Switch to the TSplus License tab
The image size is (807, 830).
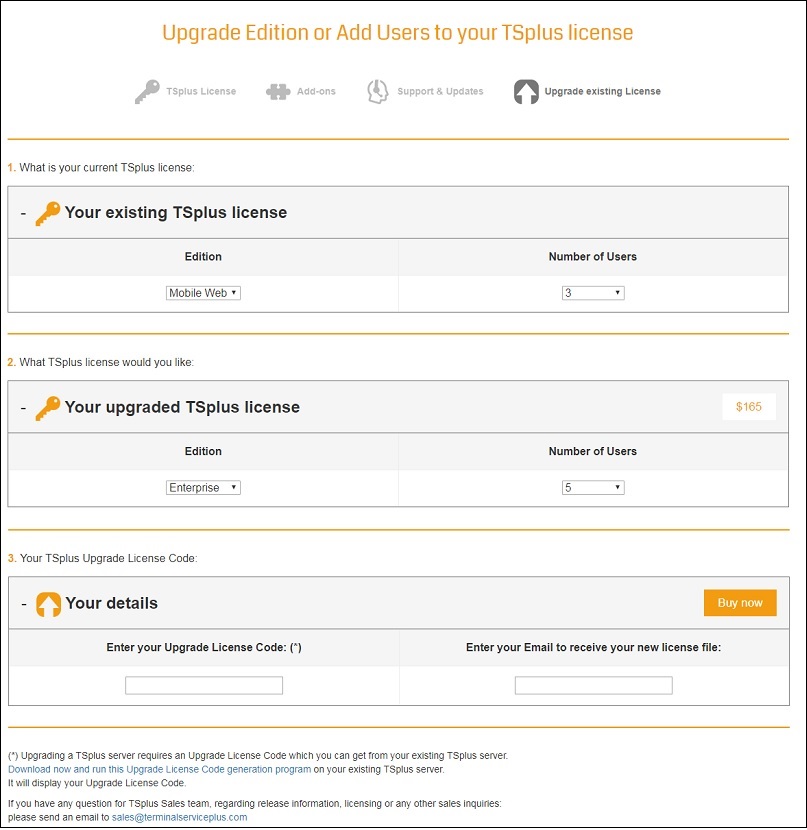pos(203,92)
